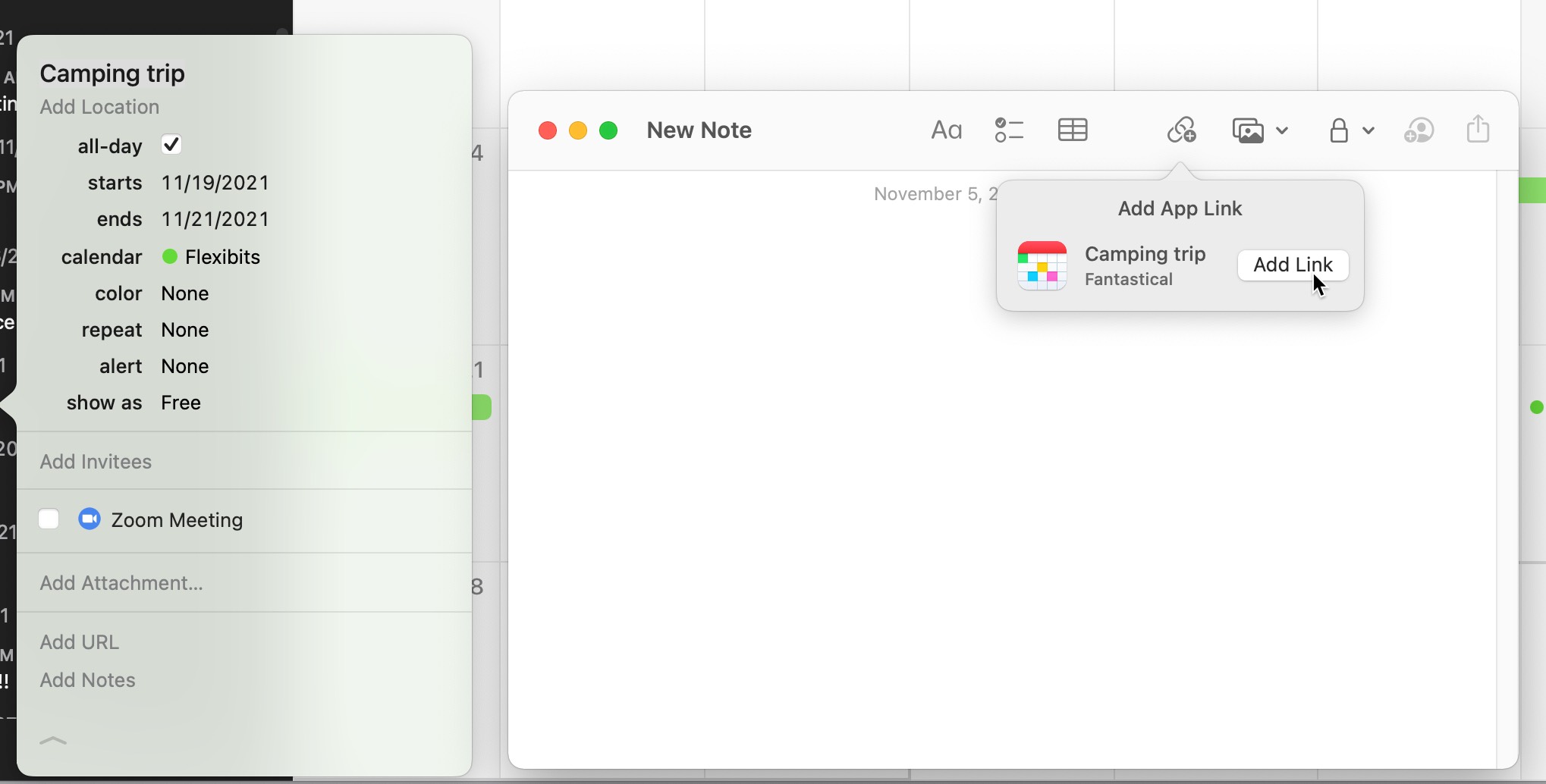
Task: Enable the Zoom Meeting checkbox
Action: 49,519
